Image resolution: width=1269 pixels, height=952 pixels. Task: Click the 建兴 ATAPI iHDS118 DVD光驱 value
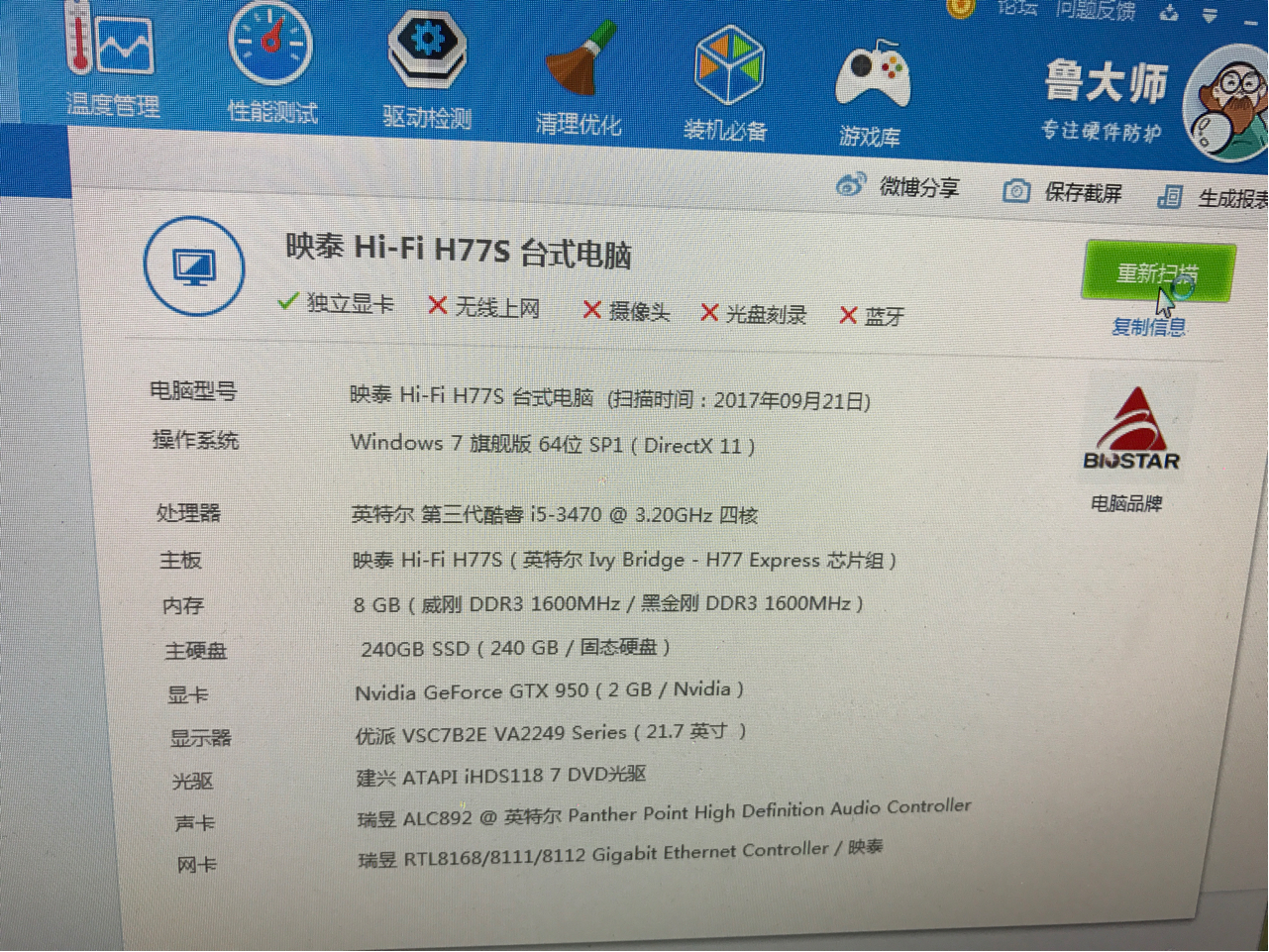501,776
